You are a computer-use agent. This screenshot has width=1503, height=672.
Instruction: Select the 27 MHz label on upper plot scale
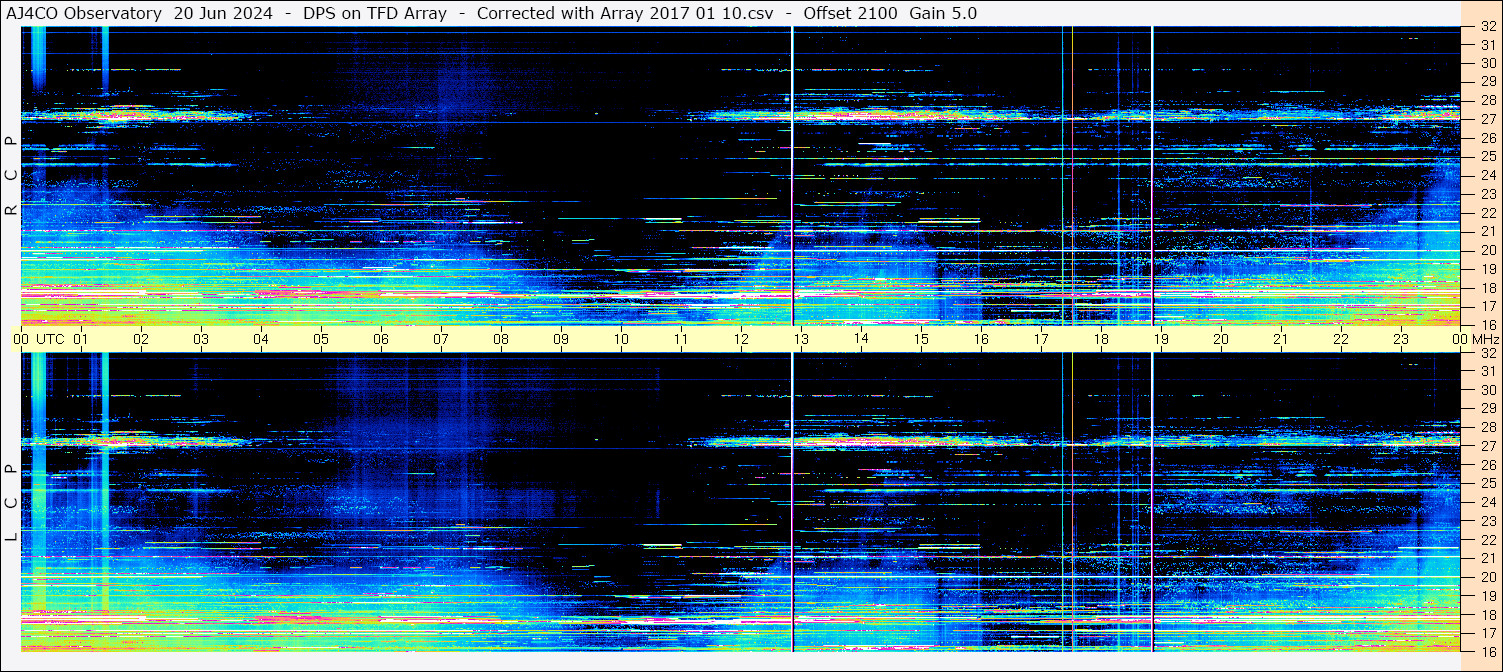1487,119
